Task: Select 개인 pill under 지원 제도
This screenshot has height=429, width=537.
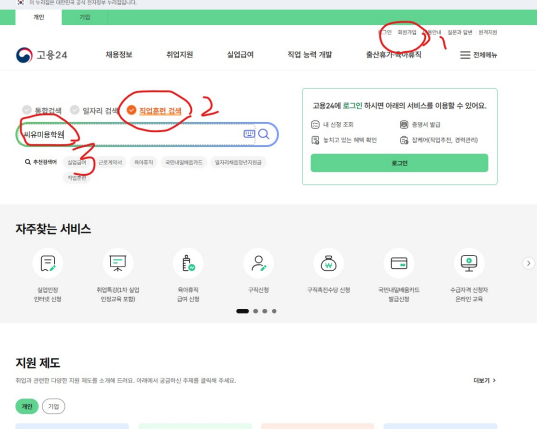Action: point(27,406)
